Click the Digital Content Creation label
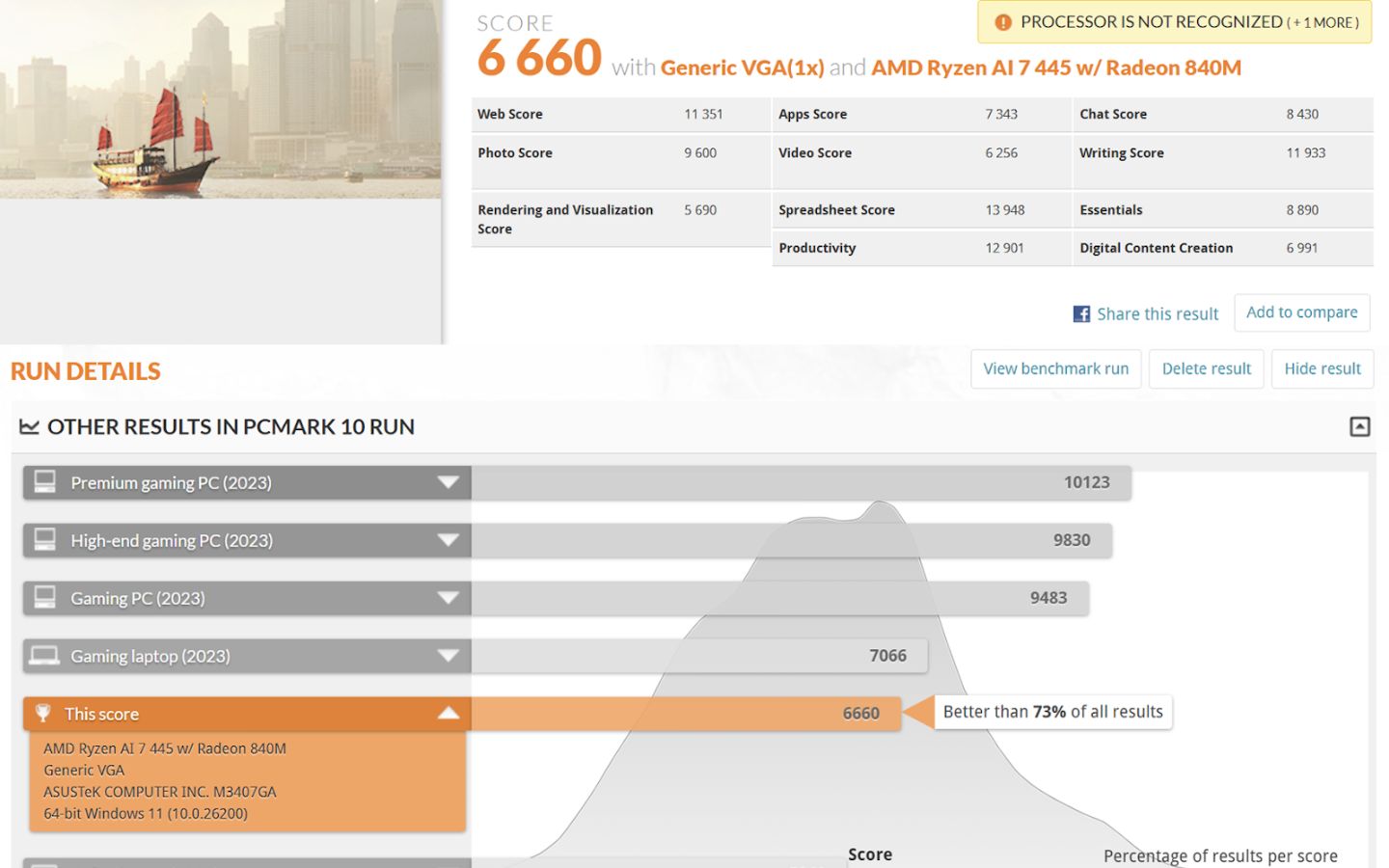This screenshot has height=868, width=1389. pyautogui.click(x=1157, y=248)
